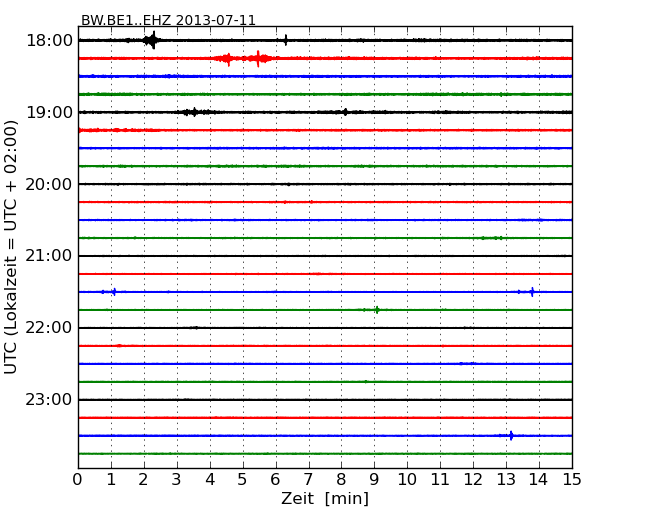Viewport: 650px width, 520px height.
Task: Click the blue spike near minute 13 on the 23:30 trace
Action: tap(511, 435)
